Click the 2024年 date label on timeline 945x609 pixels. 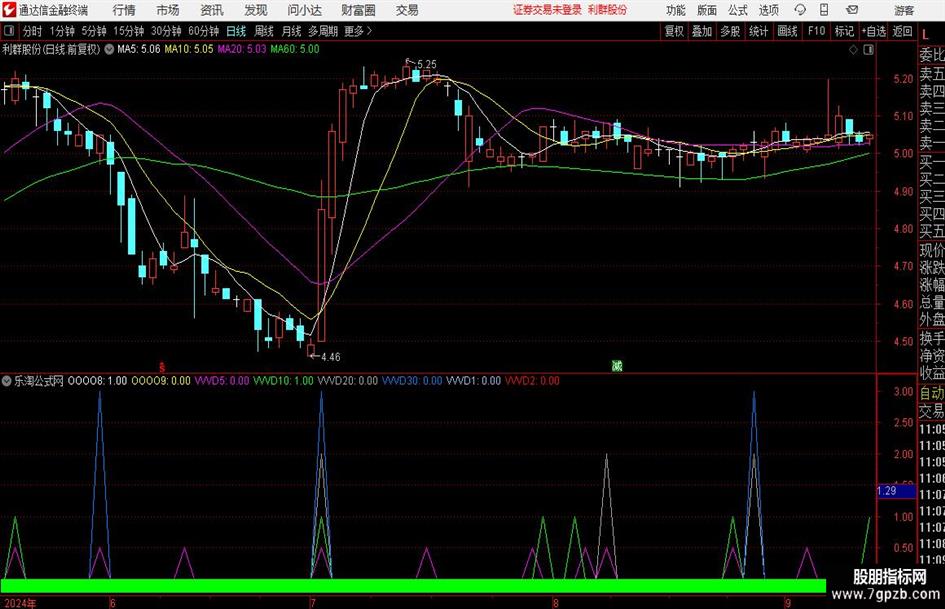click(x=19, y=603)
